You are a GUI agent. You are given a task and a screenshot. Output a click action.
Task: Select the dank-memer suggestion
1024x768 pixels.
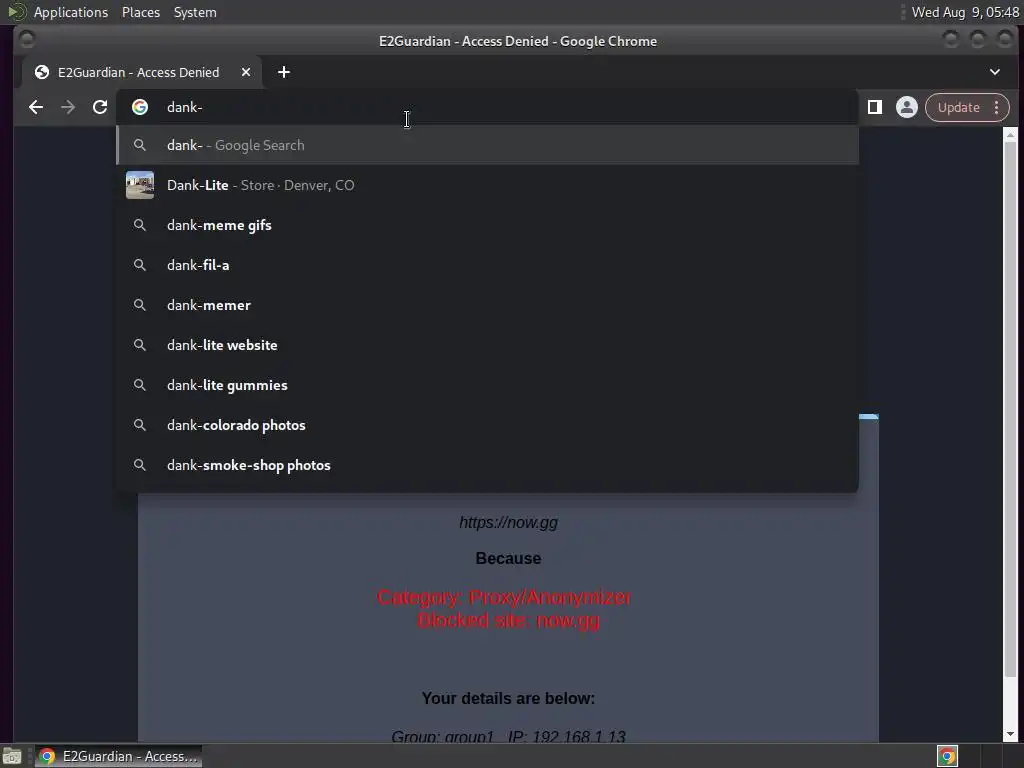[487, 305]
